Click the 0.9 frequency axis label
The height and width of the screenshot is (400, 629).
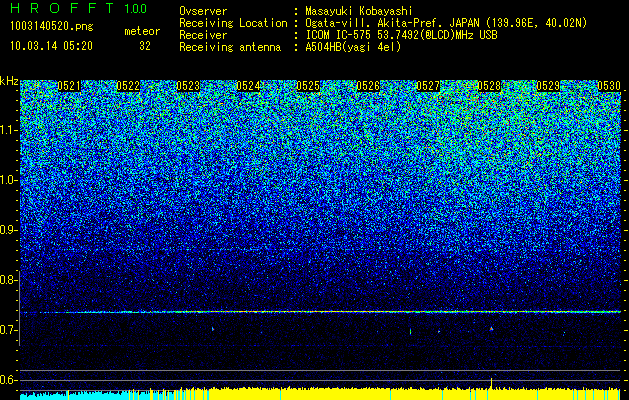click(8, 230)
